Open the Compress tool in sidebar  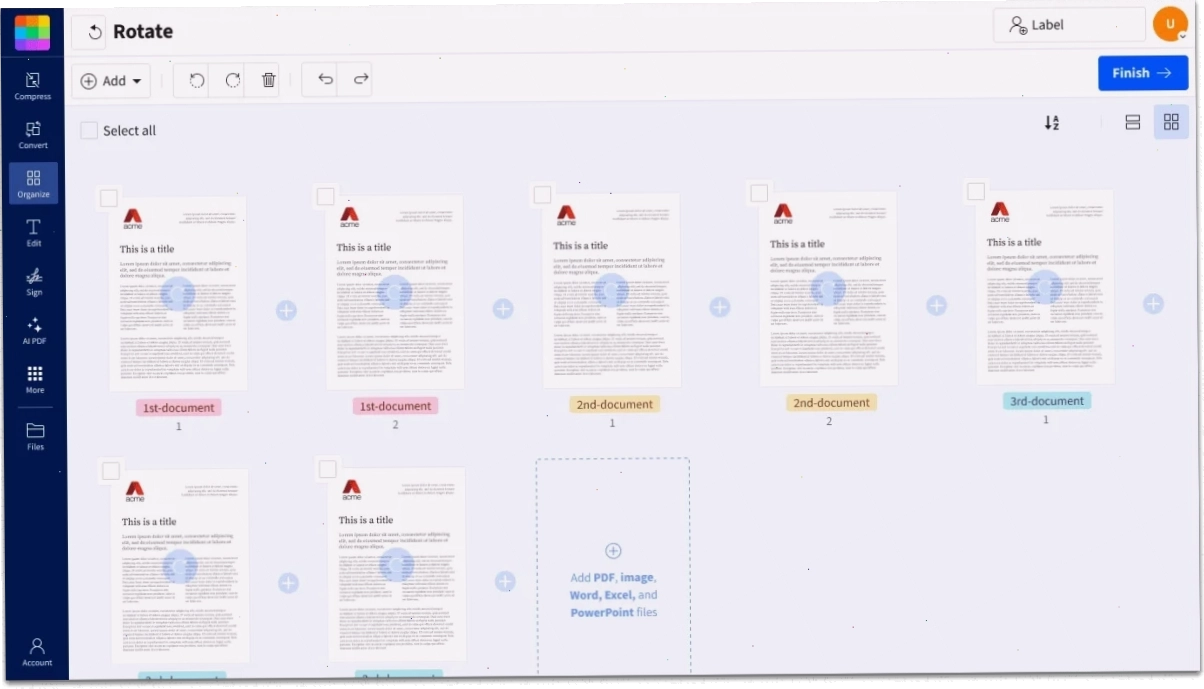tap(33, 86)
